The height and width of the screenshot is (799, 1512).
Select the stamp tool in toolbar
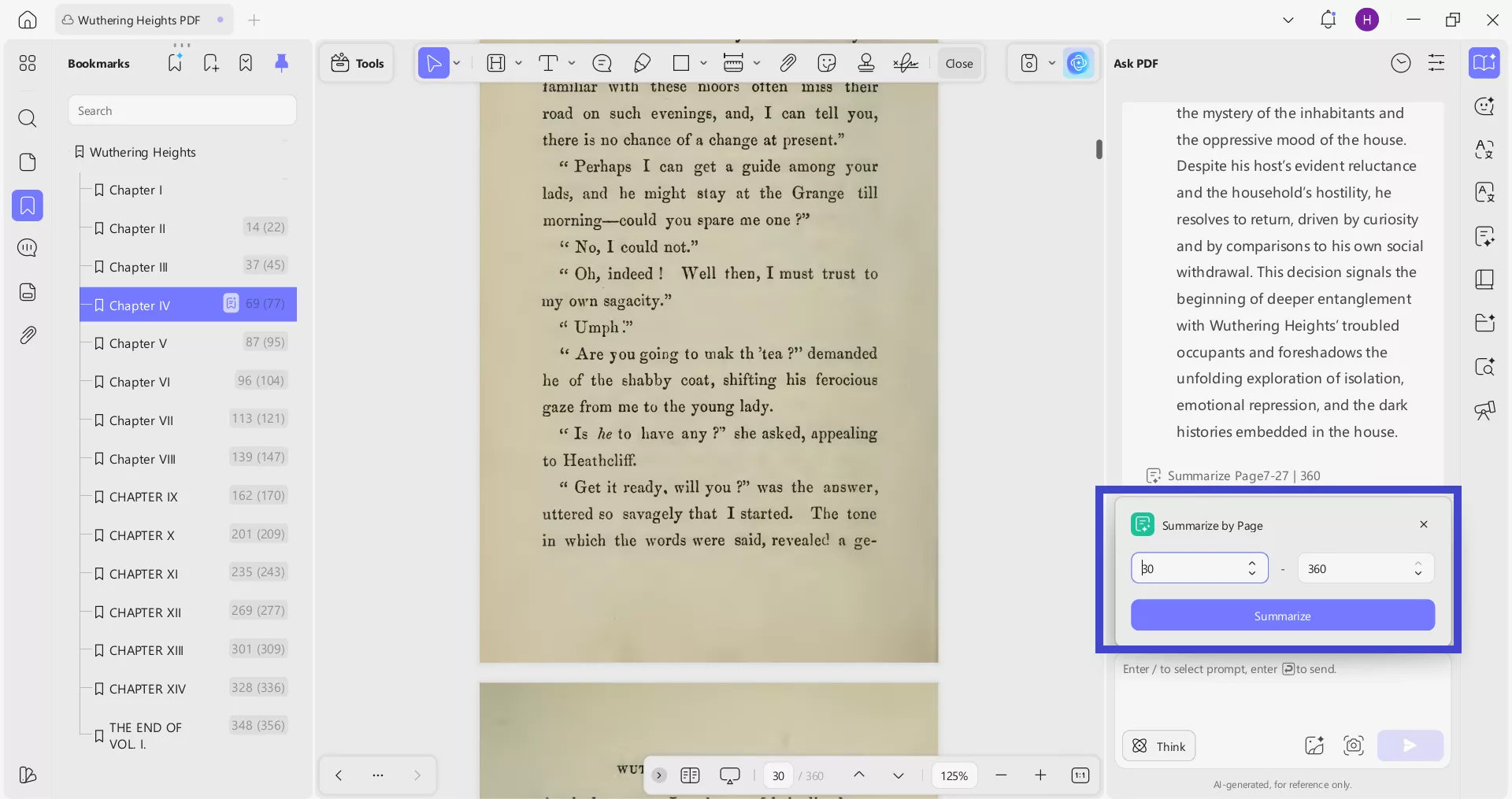coord(866,63)
